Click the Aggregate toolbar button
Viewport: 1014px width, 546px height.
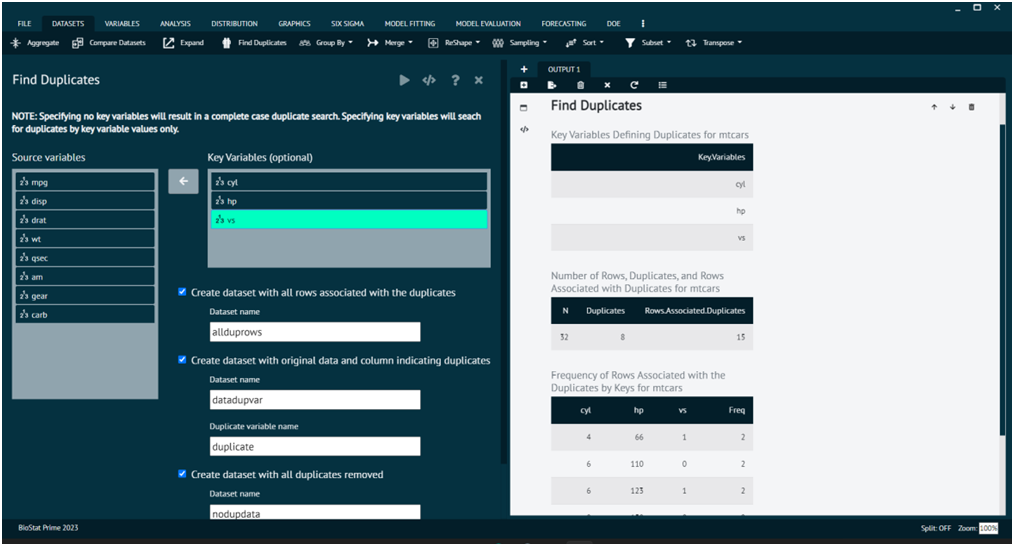coord(35,43)
